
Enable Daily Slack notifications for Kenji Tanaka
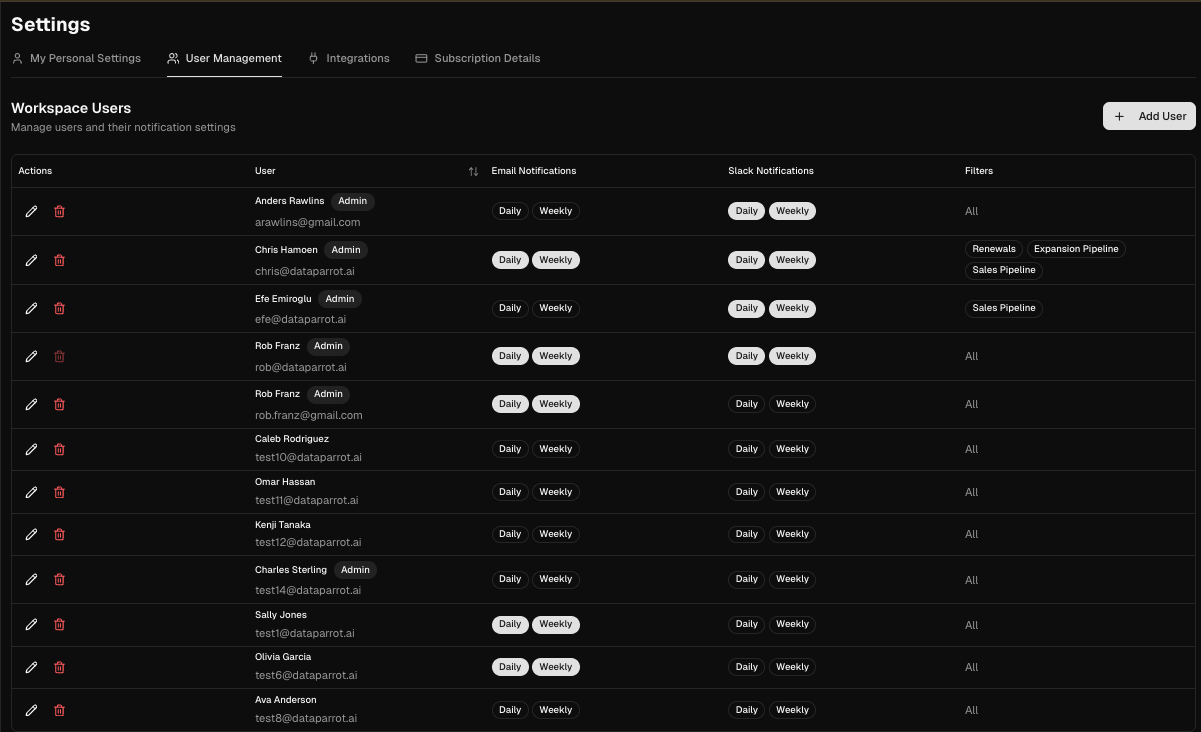746,534
